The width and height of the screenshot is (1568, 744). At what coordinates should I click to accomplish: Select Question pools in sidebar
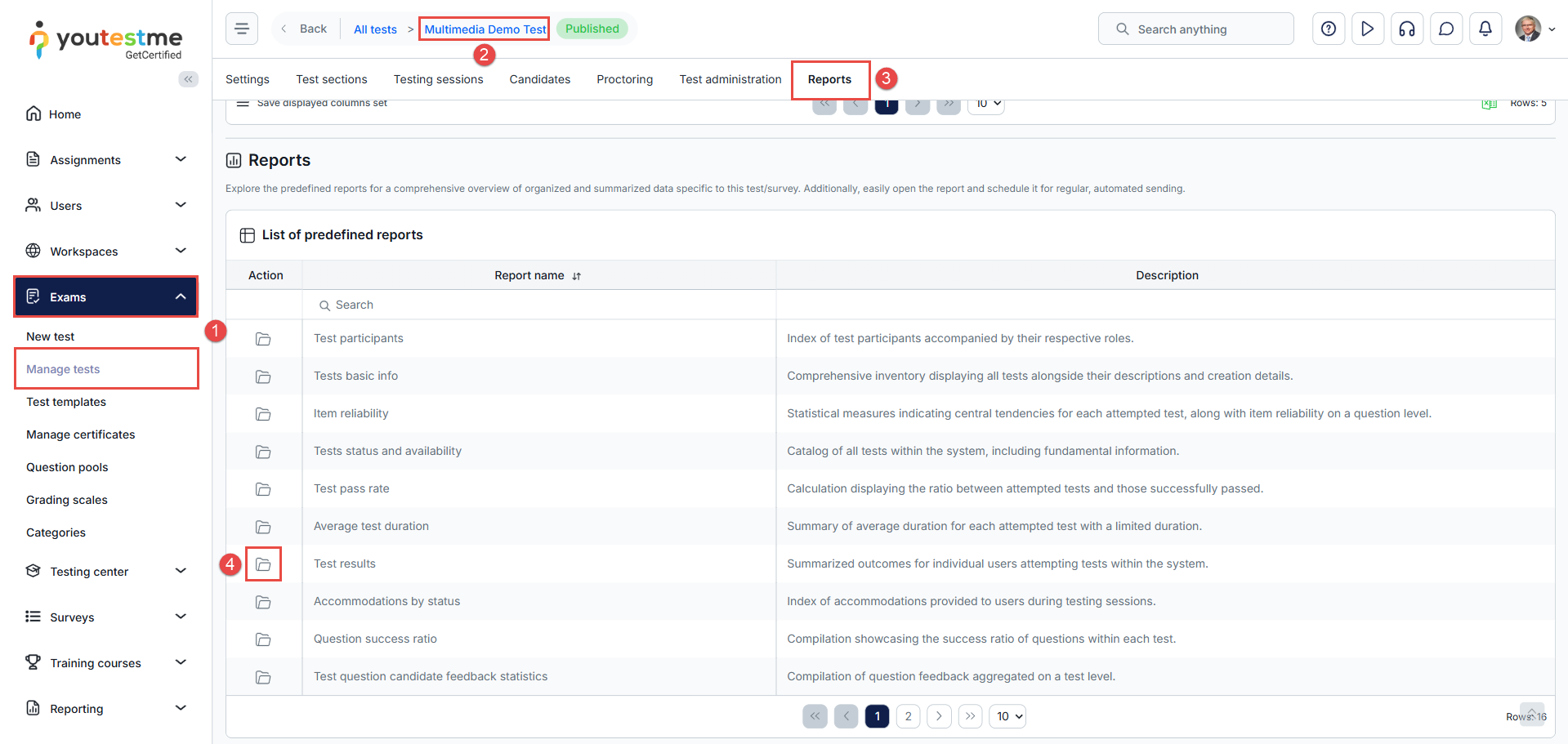coord(67,467)
